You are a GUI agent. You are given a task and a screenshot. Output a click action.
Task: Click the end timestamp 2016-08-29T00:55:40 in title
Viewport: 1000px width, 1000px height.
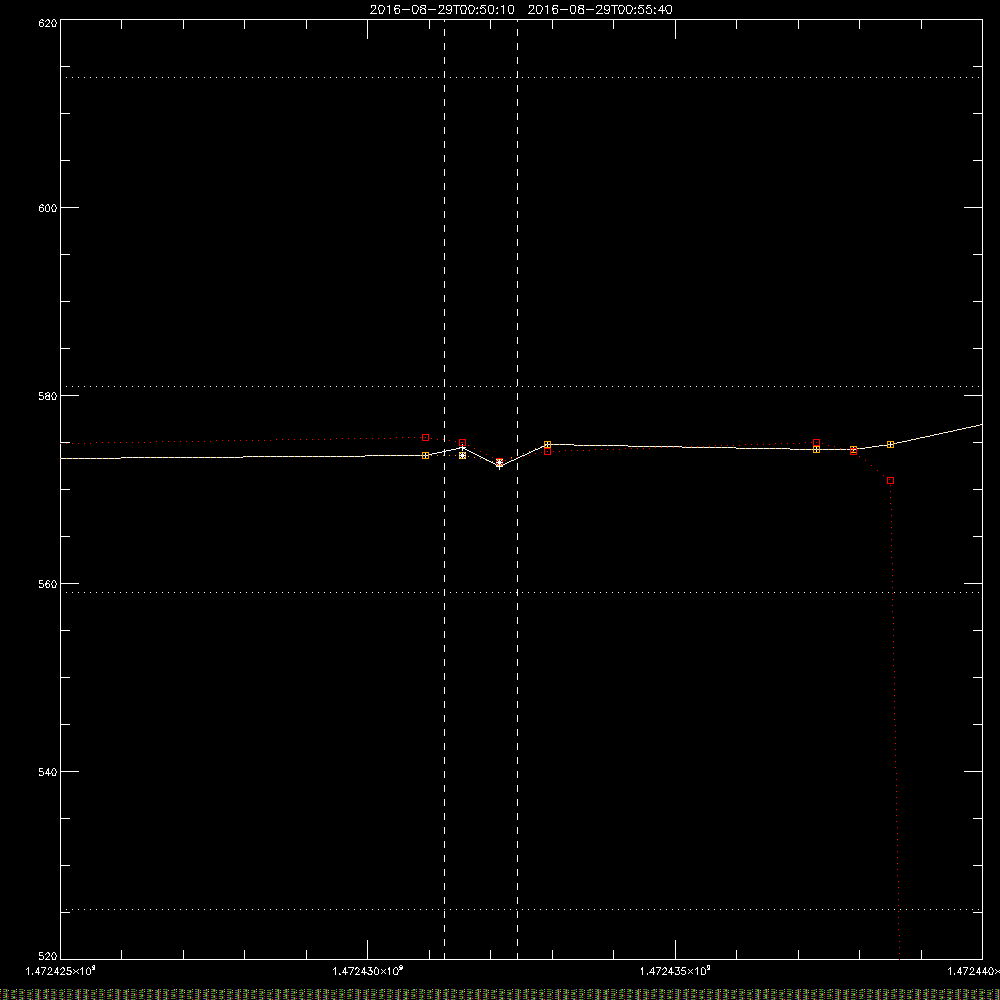coord(599,10)
